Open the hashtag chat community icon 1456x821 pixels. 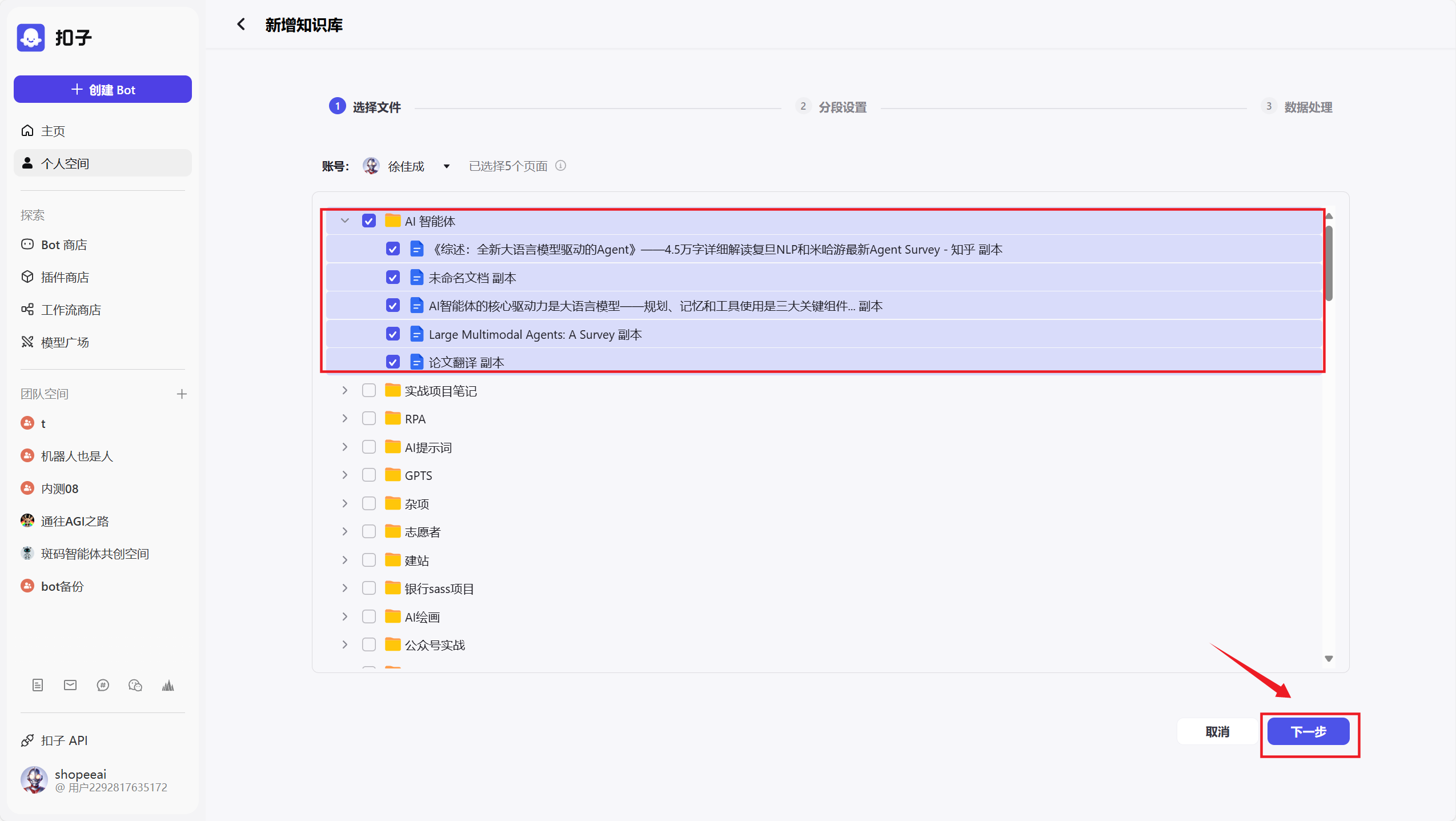[x=103, y=685]
